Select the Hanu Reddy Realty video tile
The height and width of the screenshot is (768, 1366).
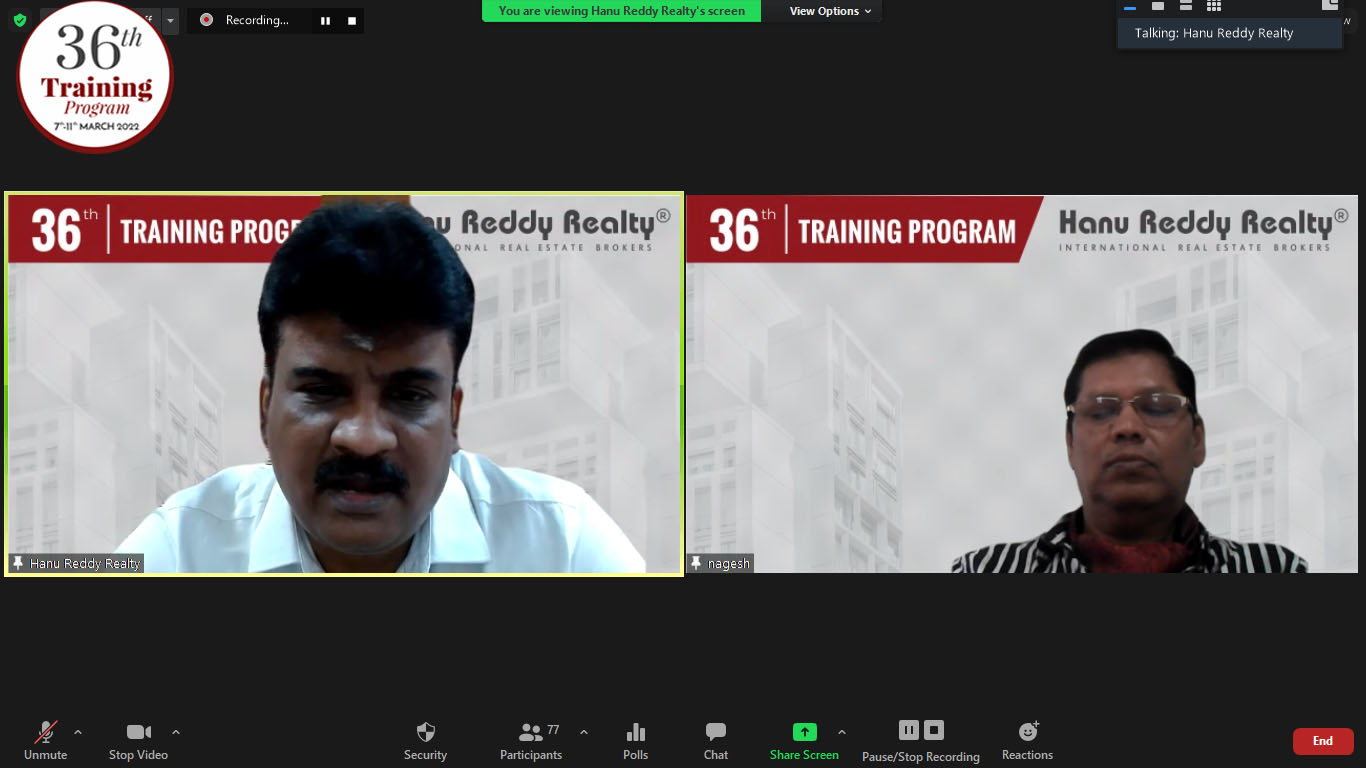pyautogui.click(x=345, y=384)
